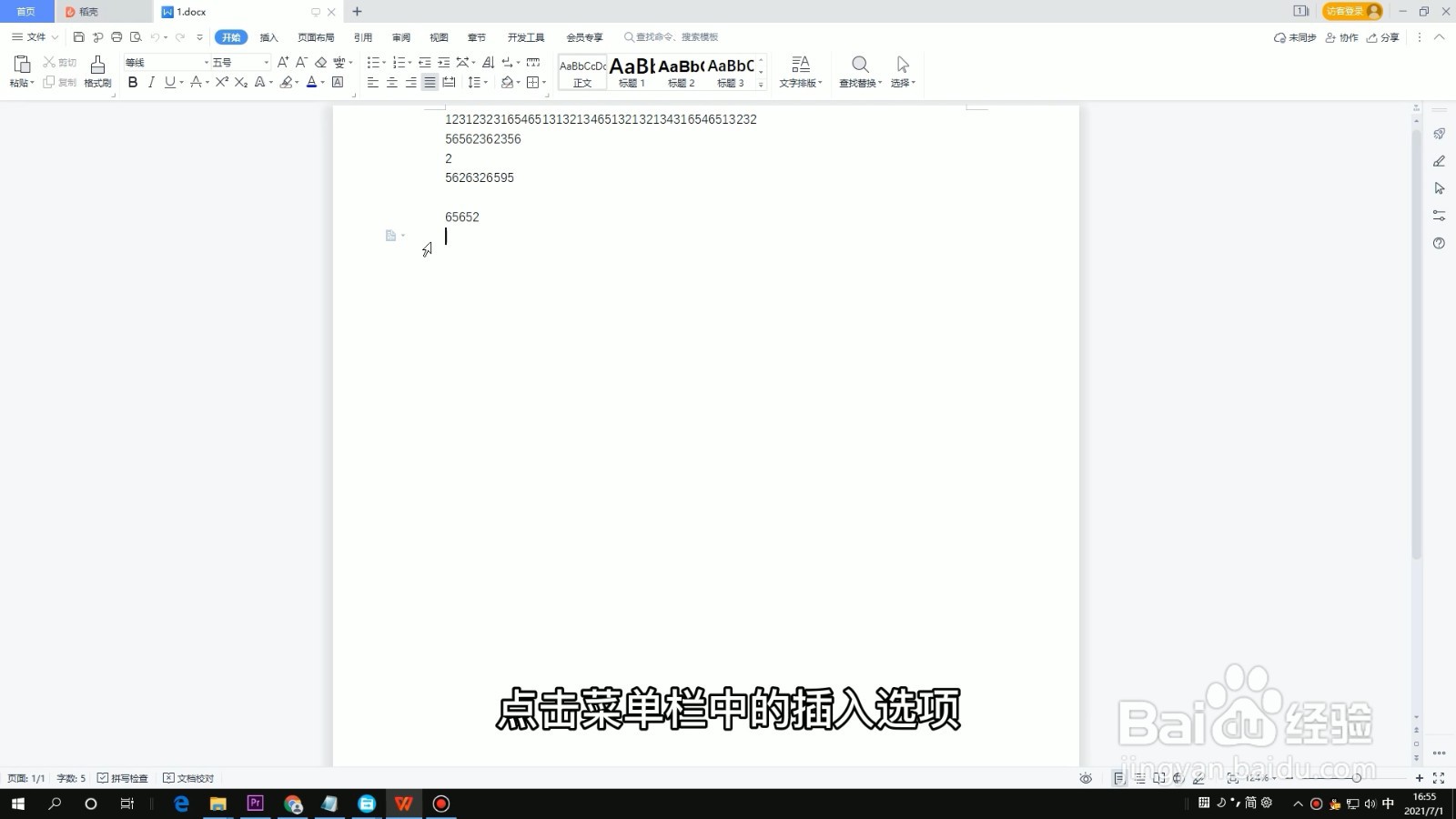The height and width of the screenshot is (819, 1456).
Task: Open the font size dropdown (五号)
Action: click(266, 62)
